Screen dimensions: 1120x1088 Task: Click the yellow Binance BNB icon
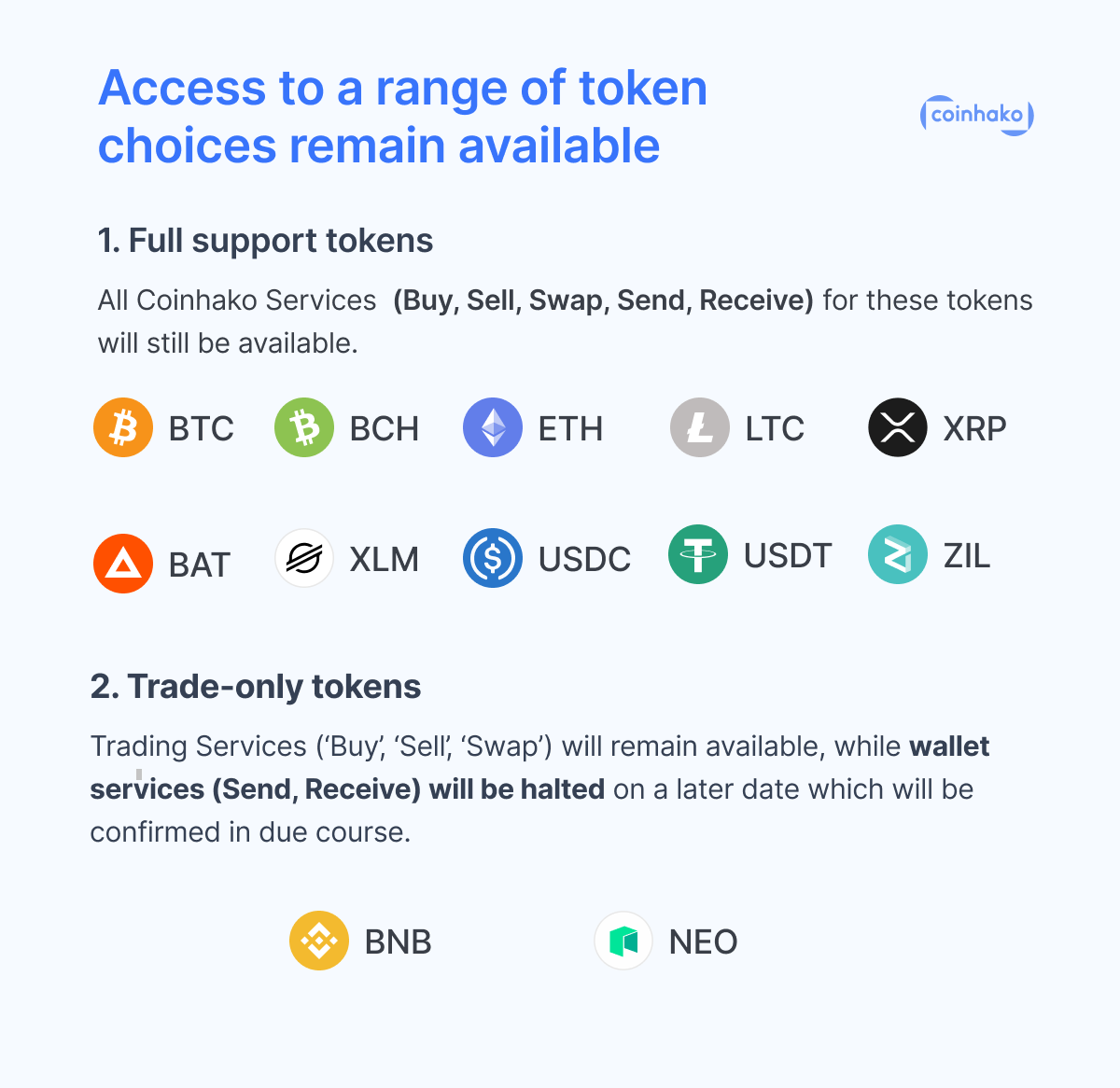point(319,941)
